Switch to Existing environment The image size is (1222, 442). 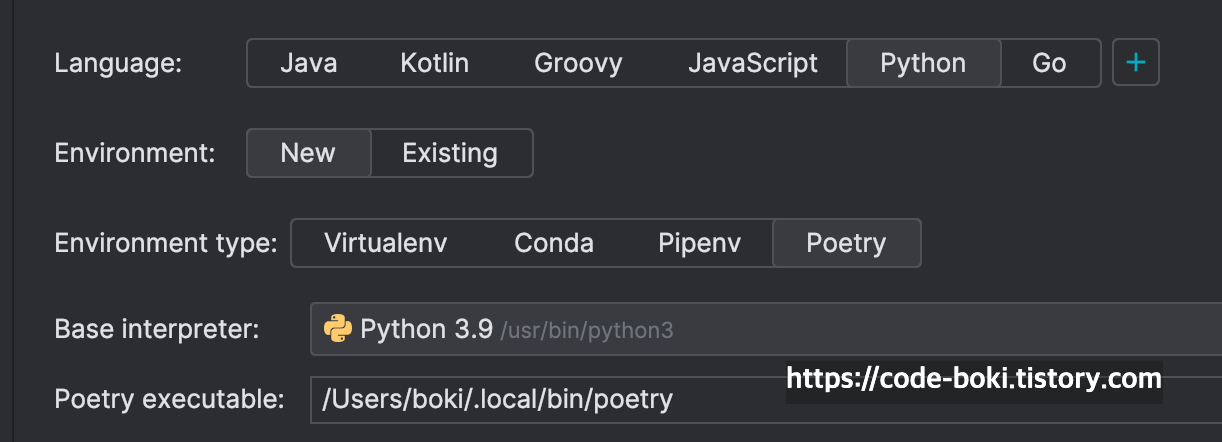[450, 153]
